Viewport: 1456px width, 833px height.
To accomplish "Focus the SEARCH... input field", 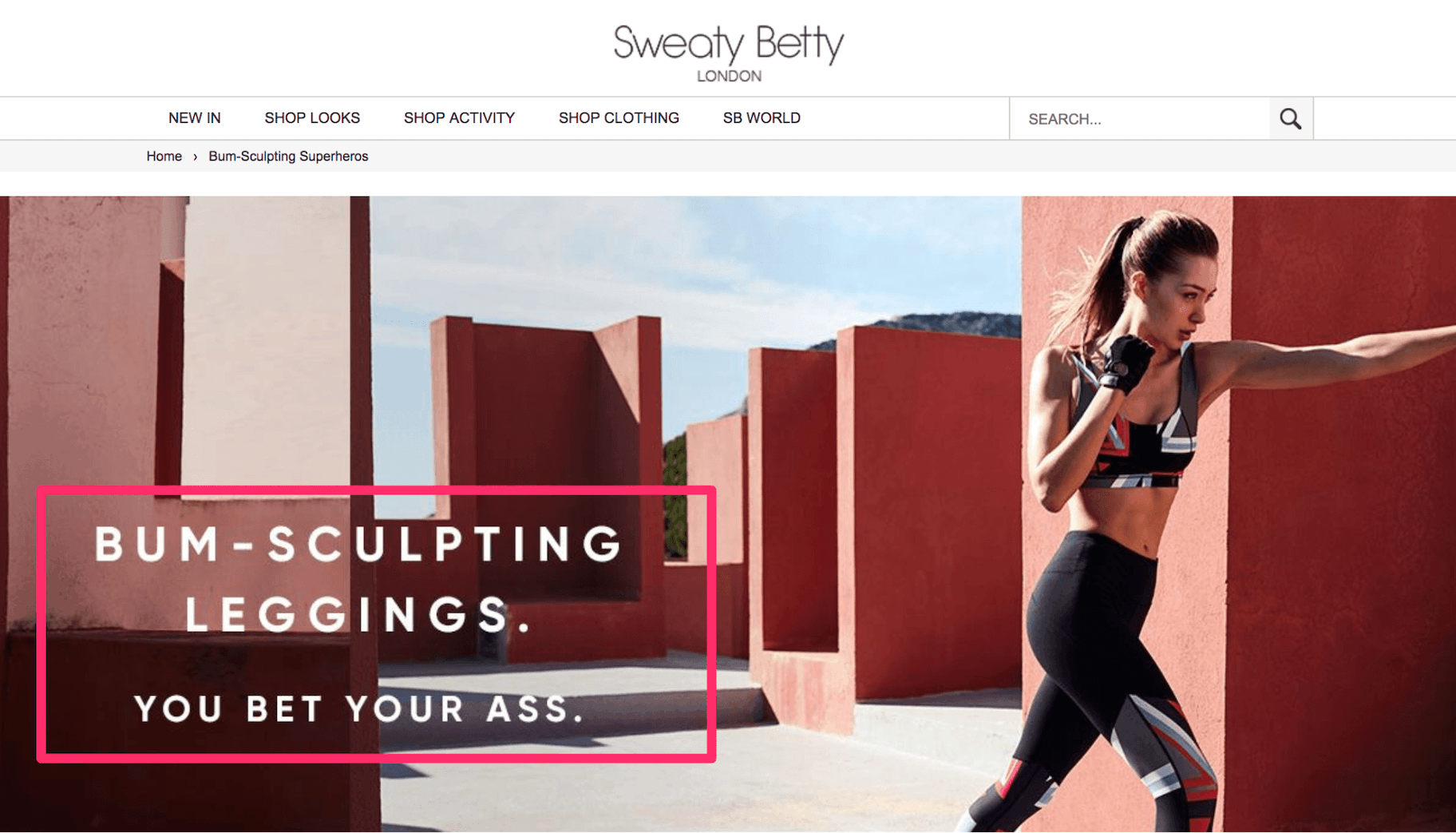I will tap(1140, 119).
